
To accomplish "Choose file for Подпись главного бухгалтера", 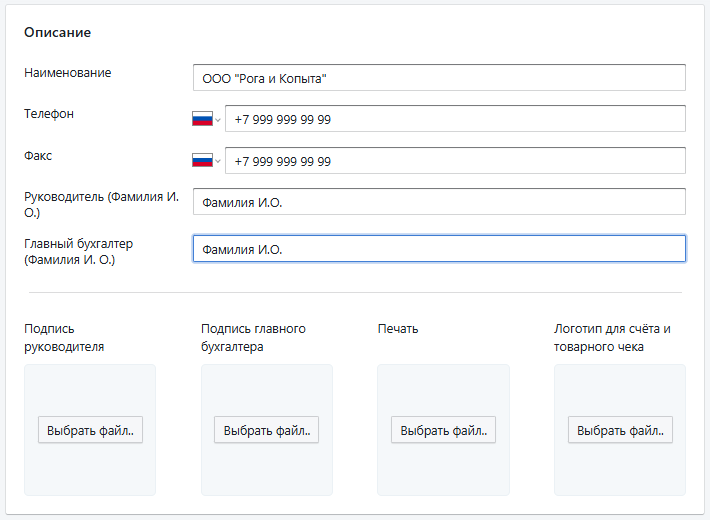I will 267,430.
